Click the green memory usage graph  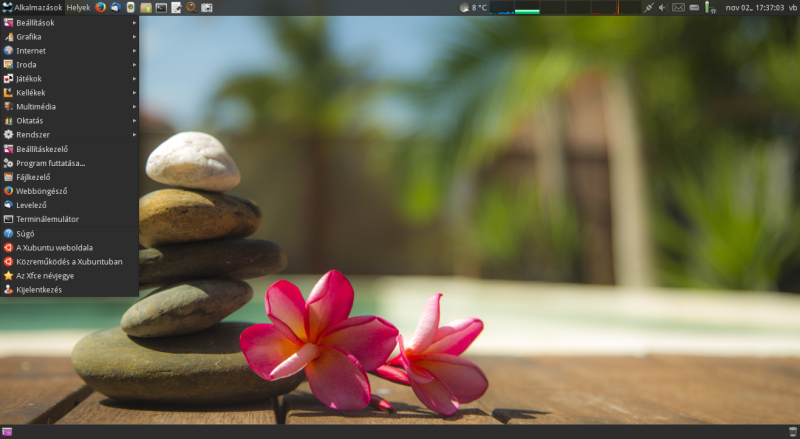(x=527, y=8)
